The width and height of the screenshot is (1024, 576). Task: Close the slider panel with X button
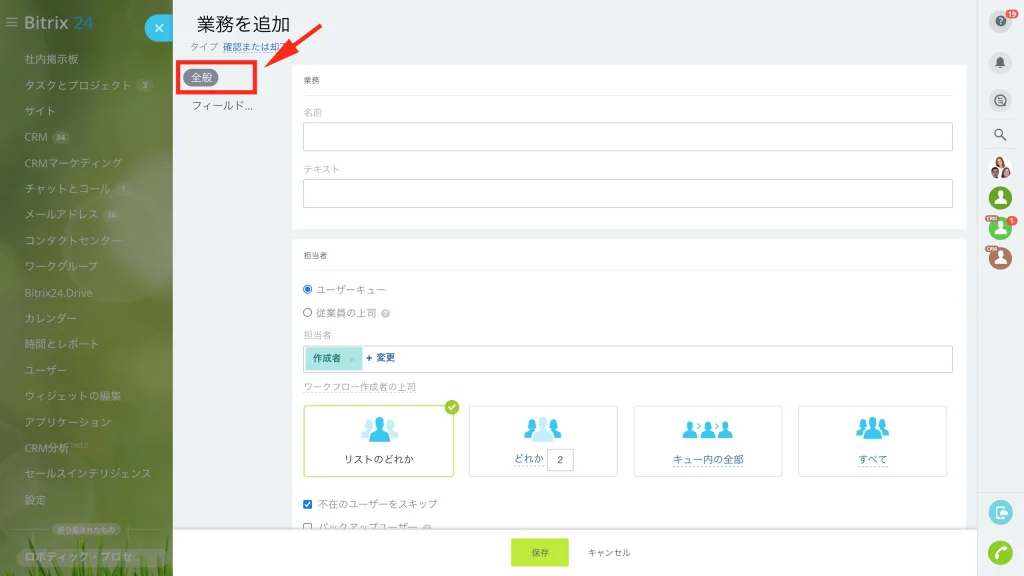pos(159,28)
